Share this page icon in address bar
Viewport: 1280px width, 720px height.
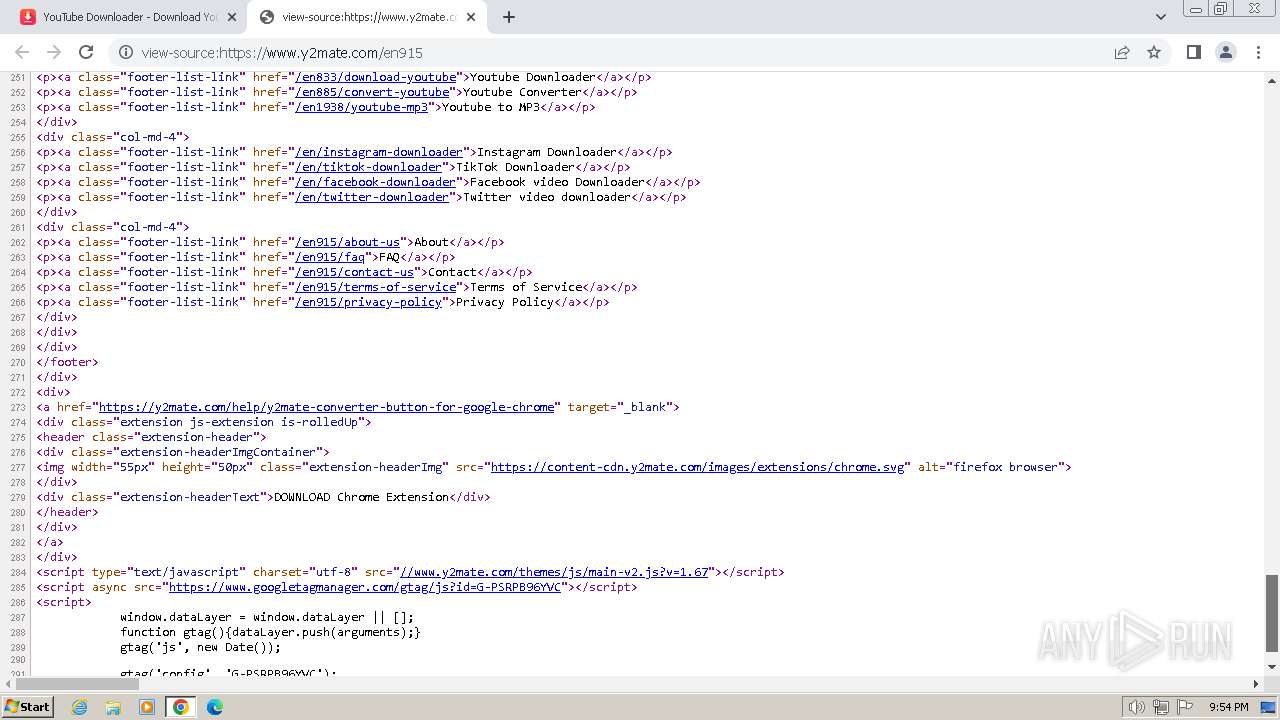tap(1122, 53)
